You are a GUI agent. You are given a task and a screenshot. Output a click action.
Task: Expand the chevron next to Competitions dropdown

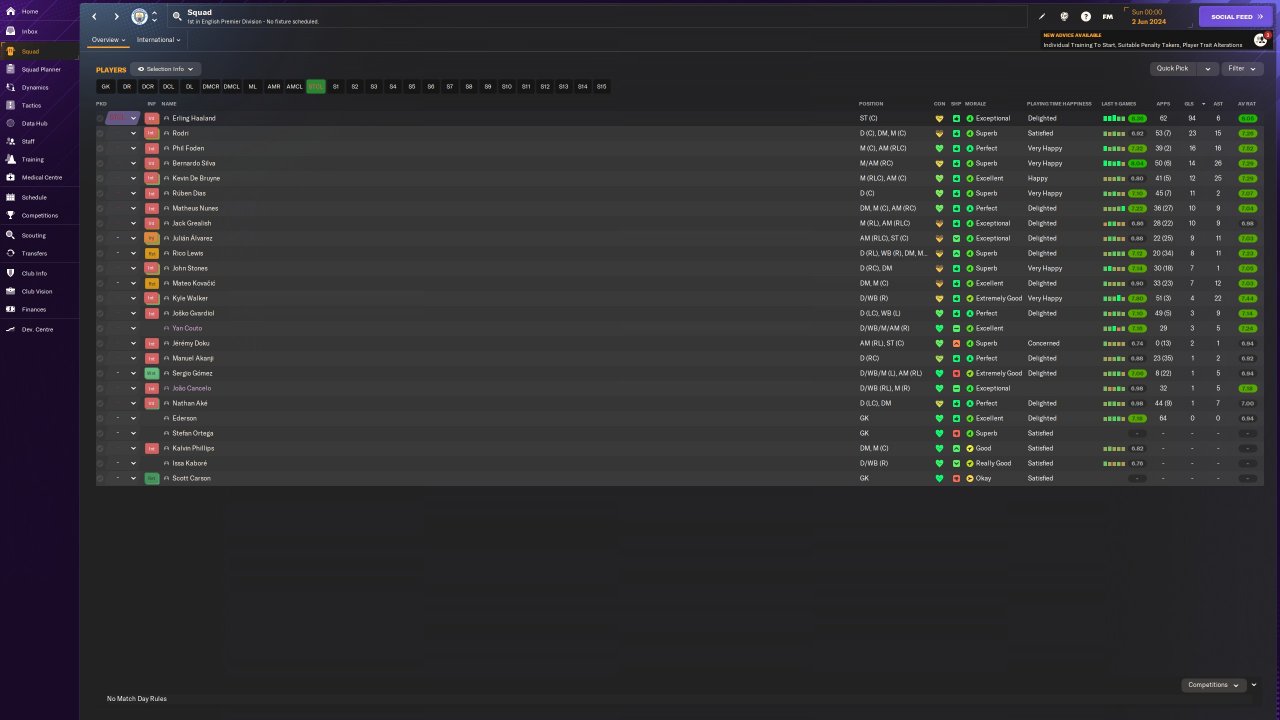[x=1254, y=685]
